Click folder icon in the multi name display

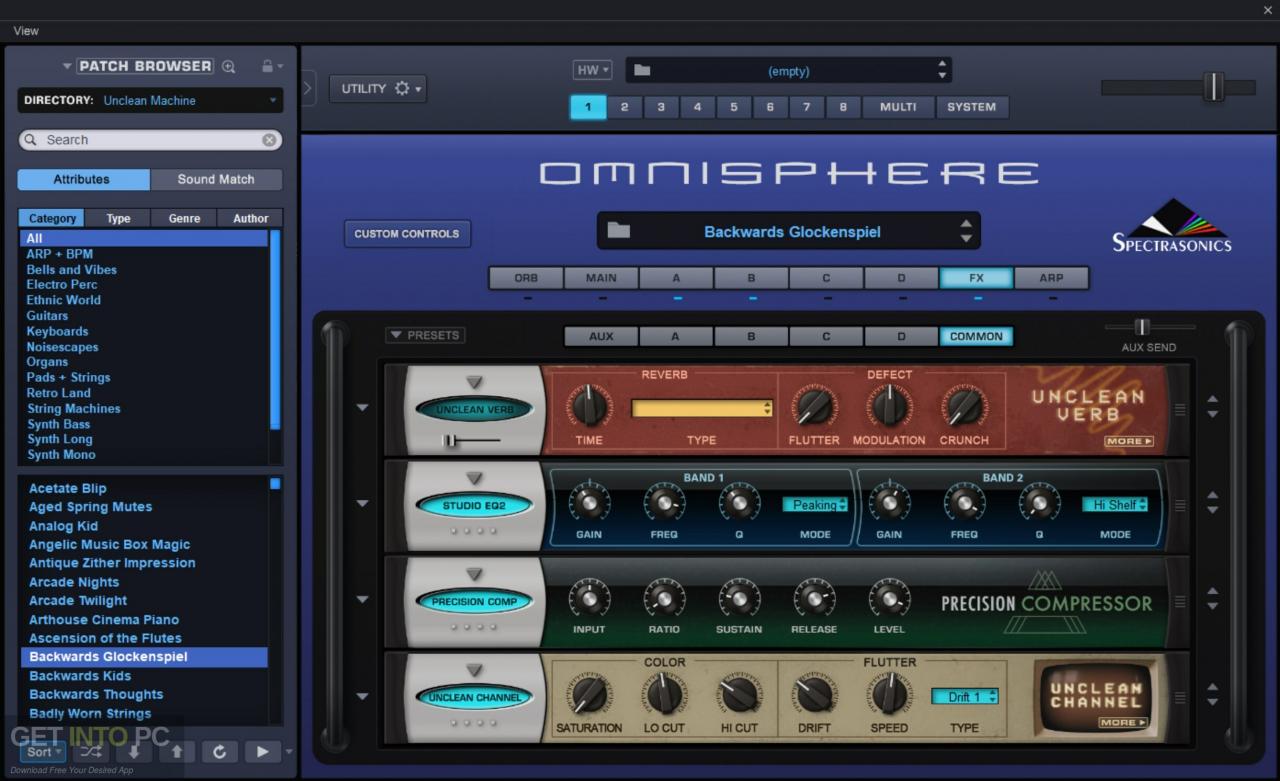[x=642, y=71]
